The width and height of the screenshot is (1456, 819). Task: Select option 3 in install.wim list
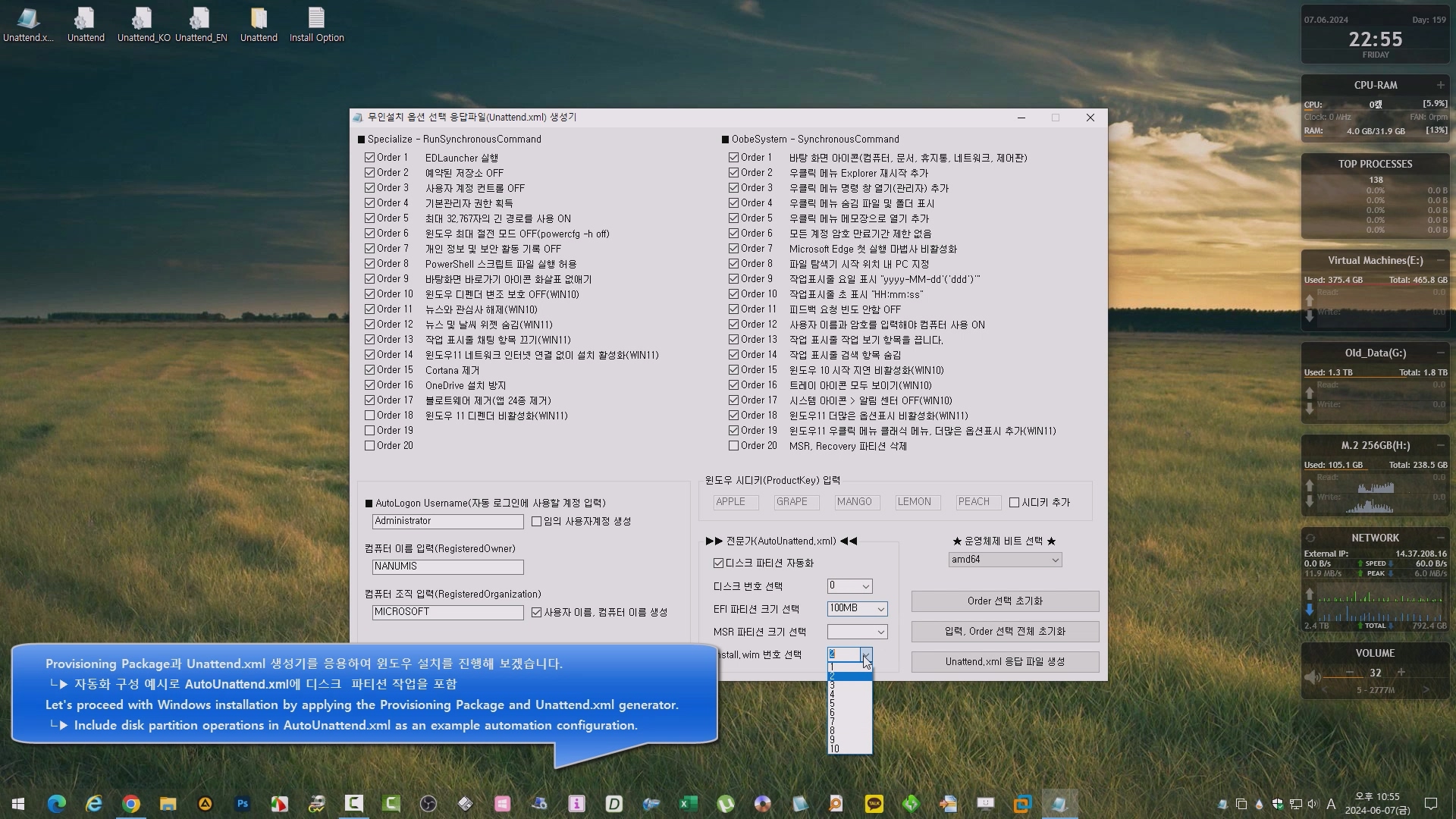click(x=850, y=686)
